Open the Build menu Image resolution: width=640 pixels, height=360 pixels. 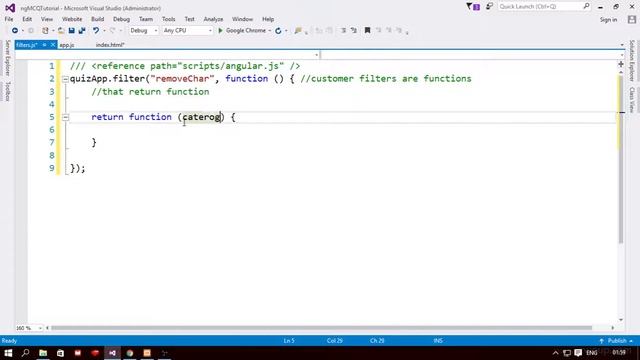pyautogui.click(x=98, y=19)
